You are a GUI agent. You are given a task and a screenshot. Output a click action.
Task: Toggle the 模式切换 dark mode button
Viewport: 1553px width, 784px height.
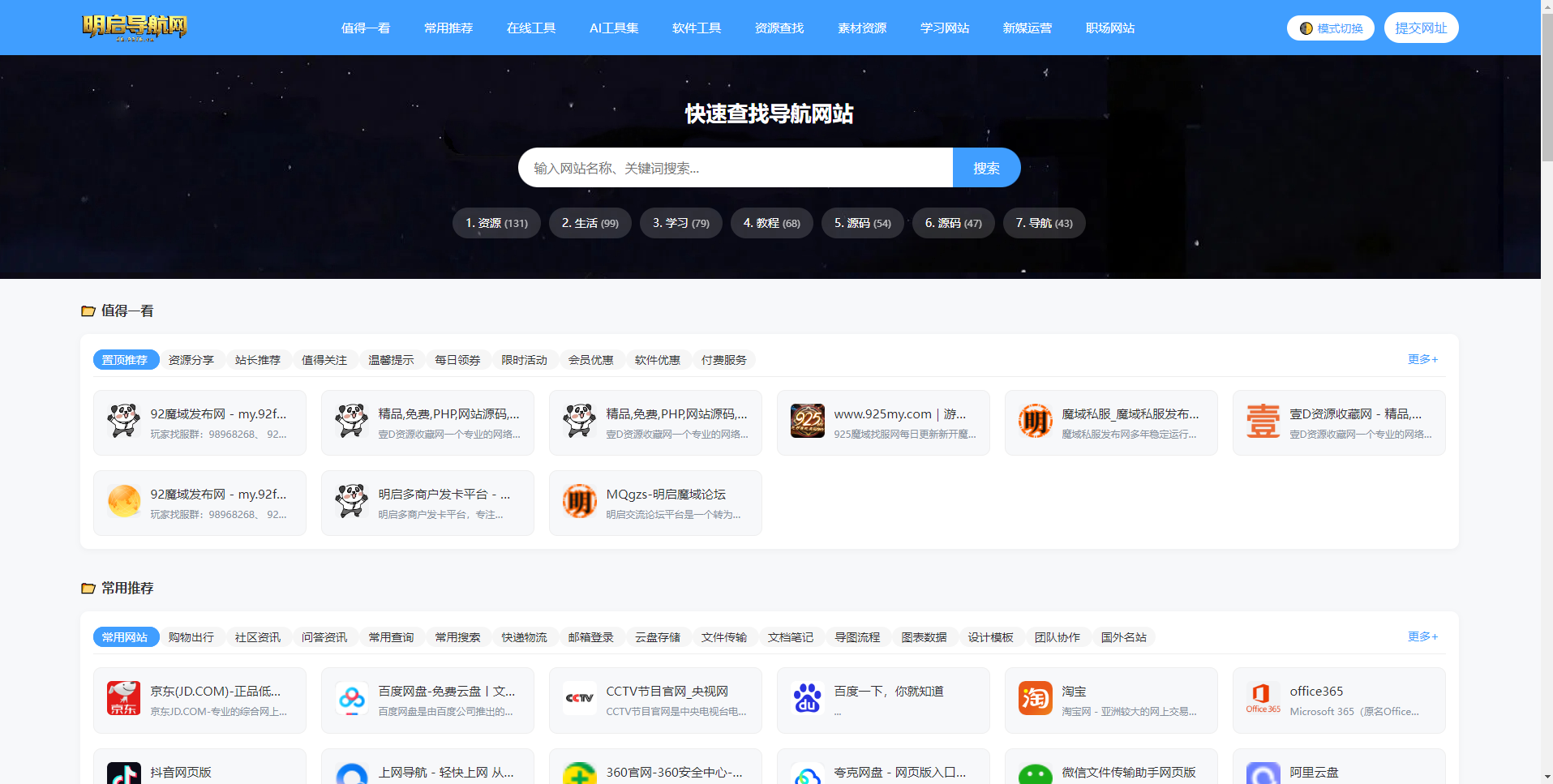[x=1330, y=28]
